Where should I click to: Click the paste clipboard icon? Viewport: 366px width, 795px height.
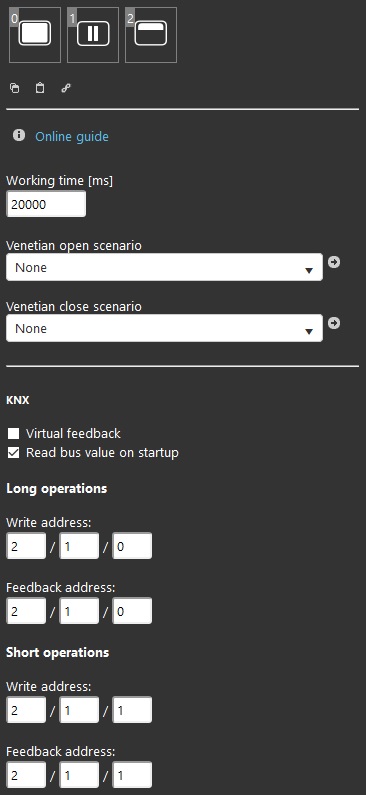(x=40, y=88)
